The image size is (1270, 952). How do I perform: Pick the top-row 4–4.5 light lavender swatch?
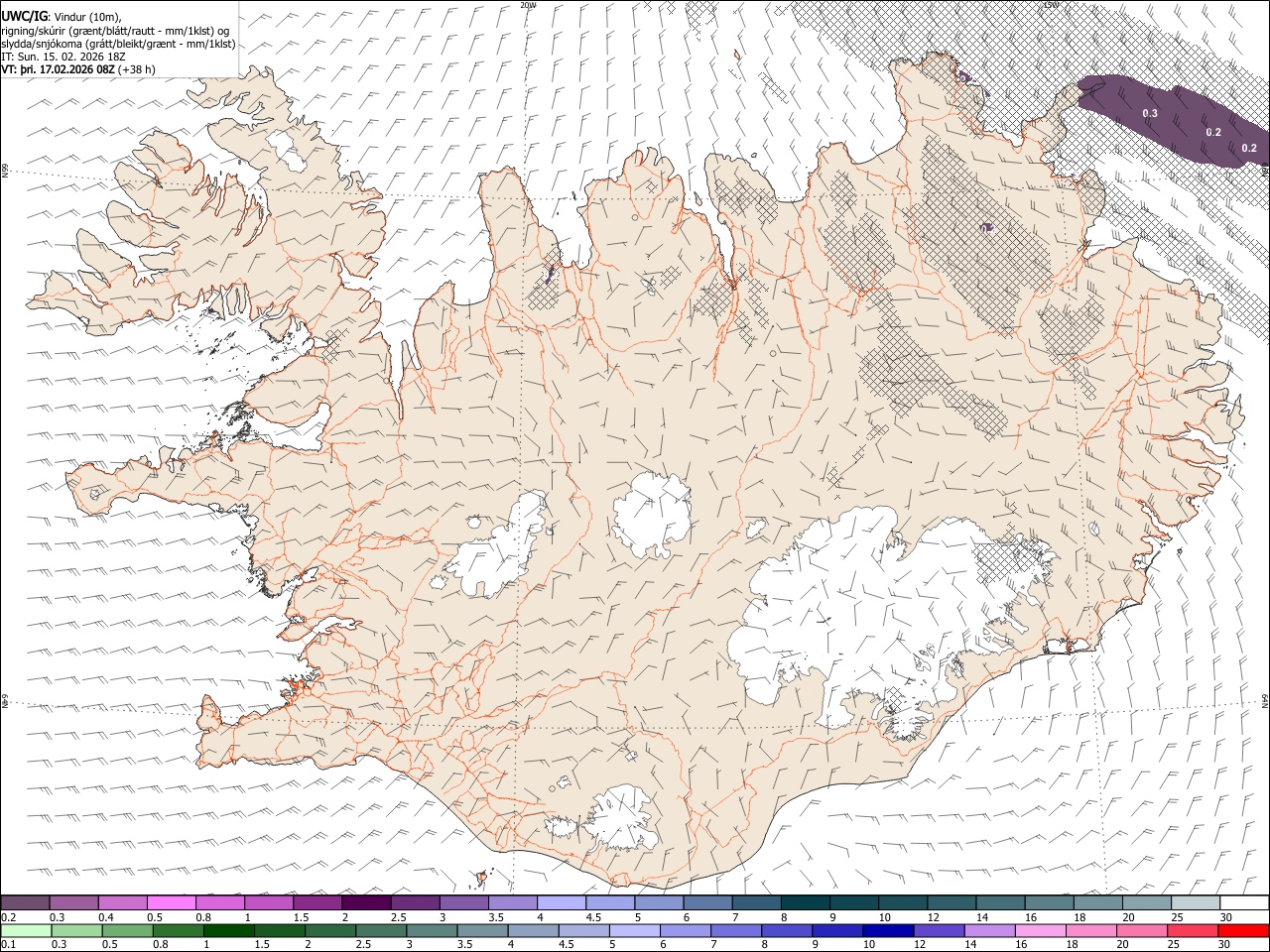[x=561, y=902]
